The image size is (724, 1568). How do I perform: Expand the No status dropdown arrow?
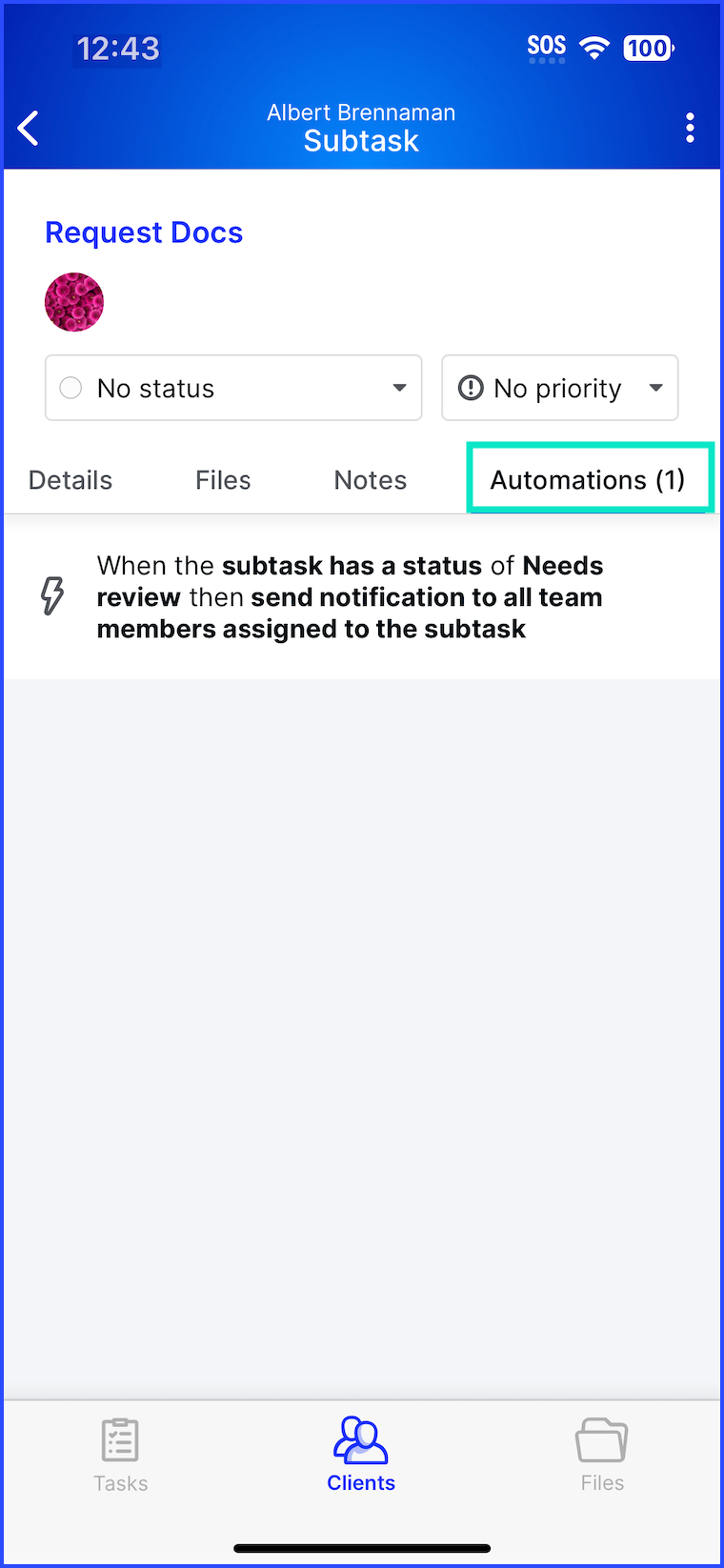[399, 388]
